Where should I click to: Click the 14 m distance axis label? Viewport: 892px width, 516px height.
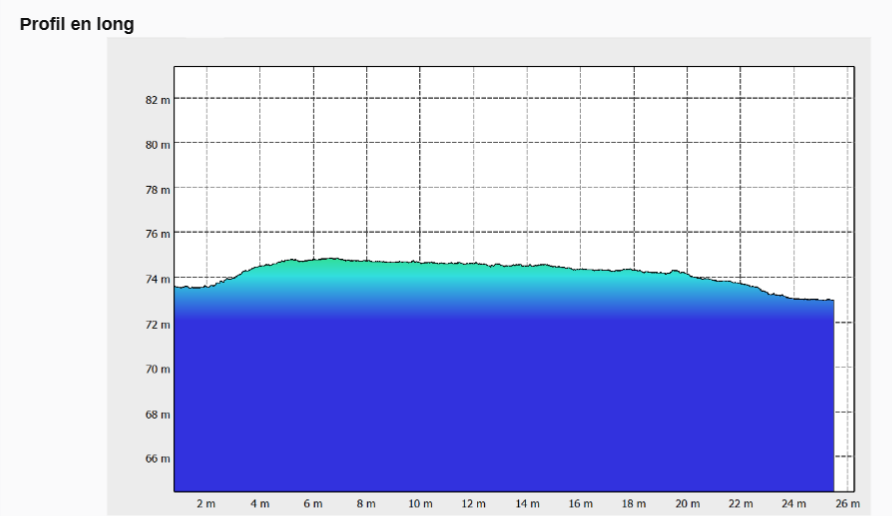(527, 504)
